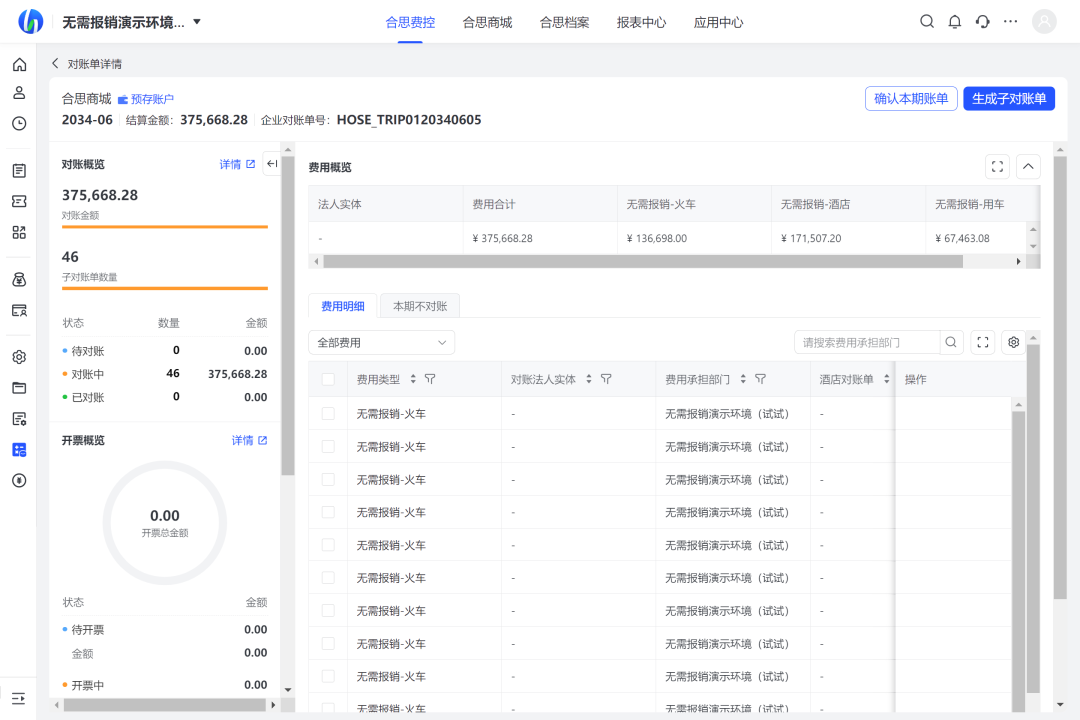
Task: Click 生成子对账单 button
Action: [x=1009, y=99]
